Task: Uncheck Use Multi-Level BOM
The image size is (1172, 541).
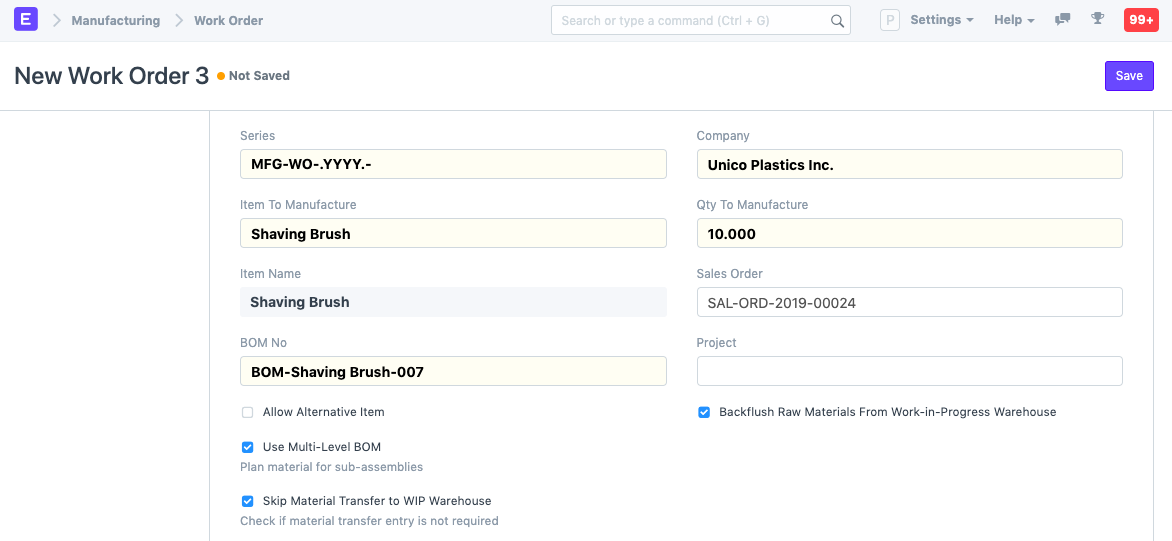Action: click(248, 447)
